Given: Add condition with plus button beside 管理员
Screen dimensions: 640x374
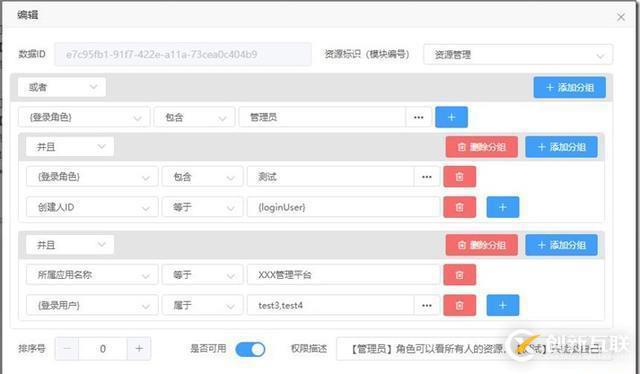Looking at the screenshot, I should pos(451,118).
